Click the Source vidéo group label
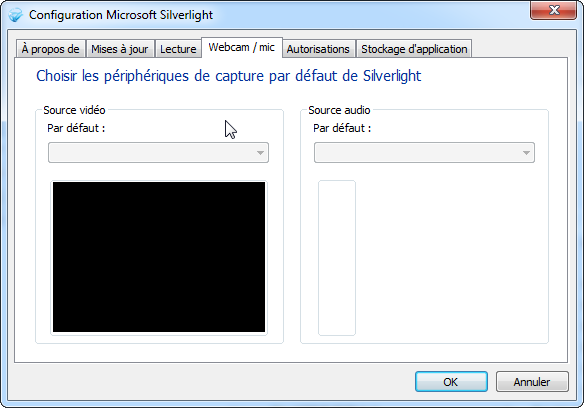 [x=74, y=110]
